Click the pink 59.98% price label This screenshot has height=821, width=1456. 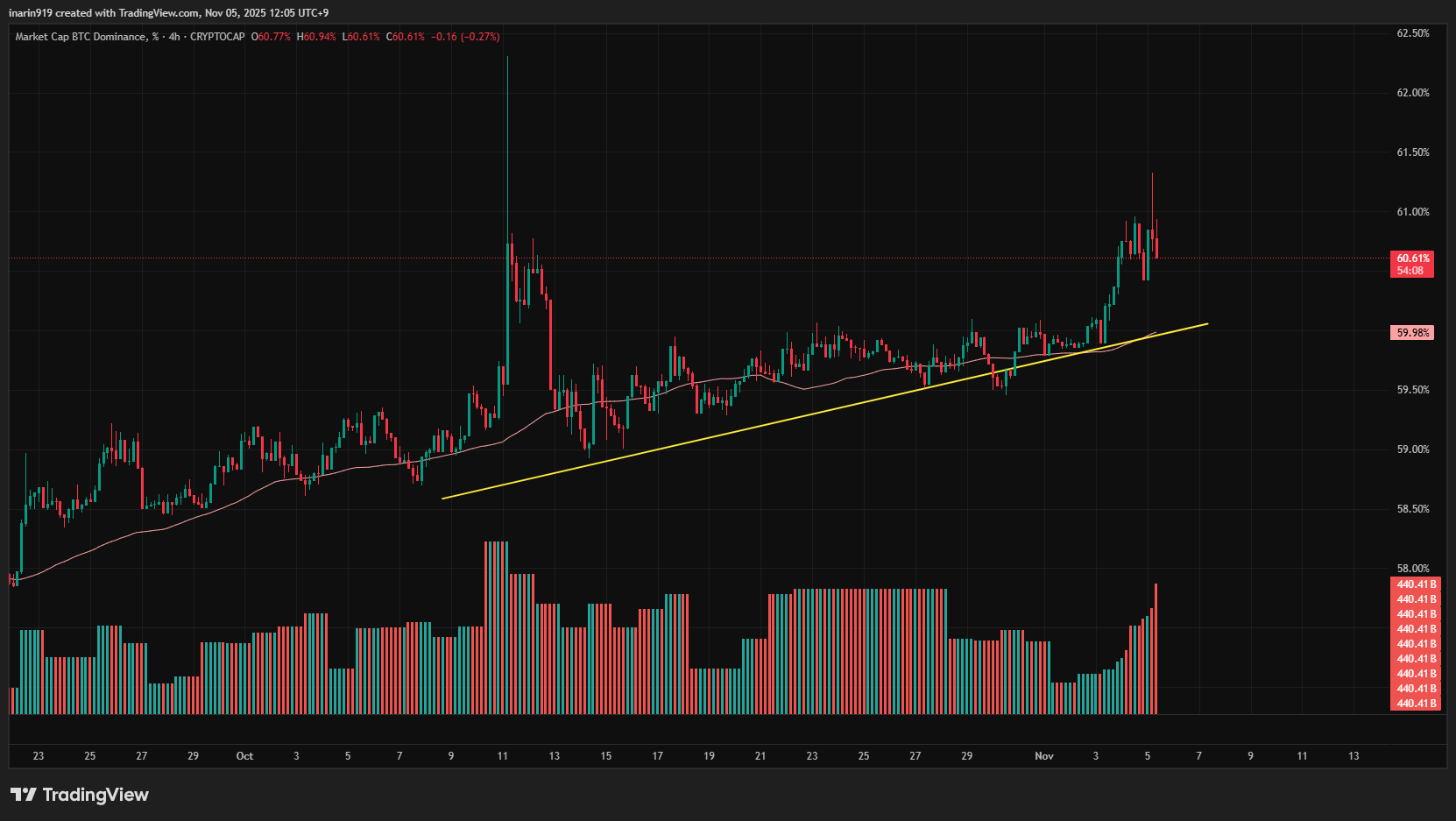click(1411, 332)
